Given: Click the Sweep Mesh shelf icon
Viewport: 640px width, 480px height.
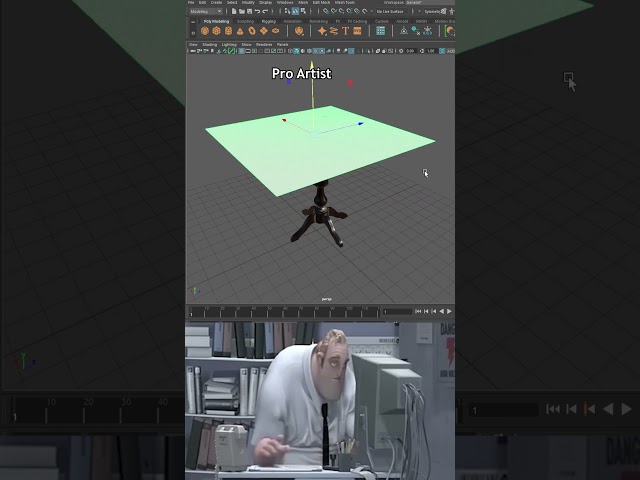Looking at the screenshot, I should click(x=333, y=31).
